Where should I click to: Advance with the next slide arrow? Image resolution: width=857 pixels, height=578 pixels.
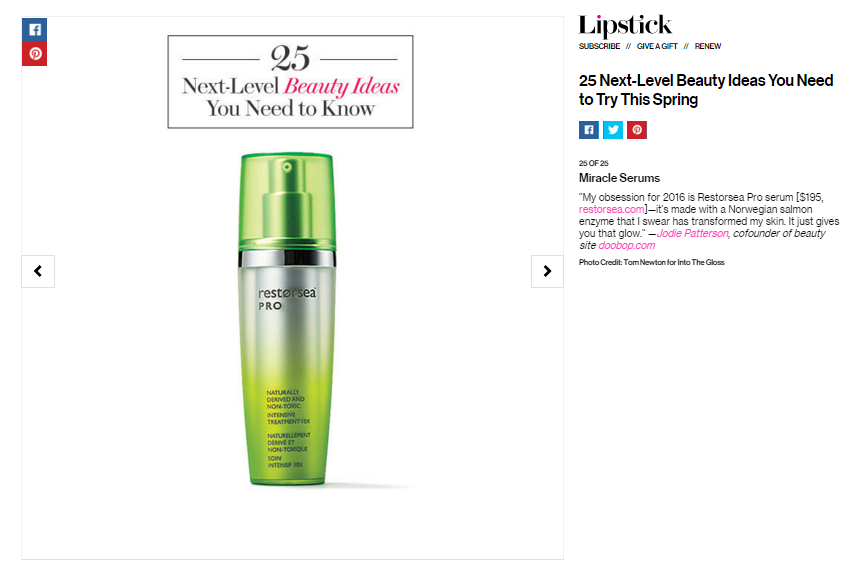click(x=547, y=271)
